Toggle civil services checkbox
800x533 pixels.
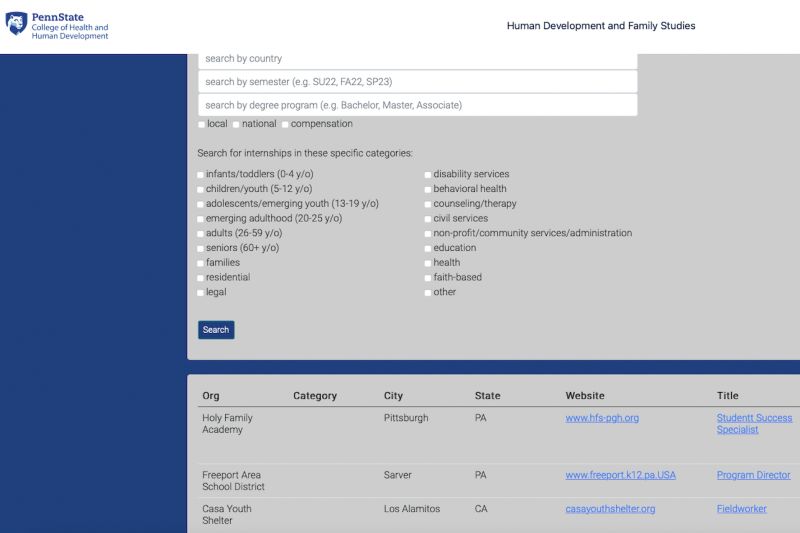[x=428, y=219]
